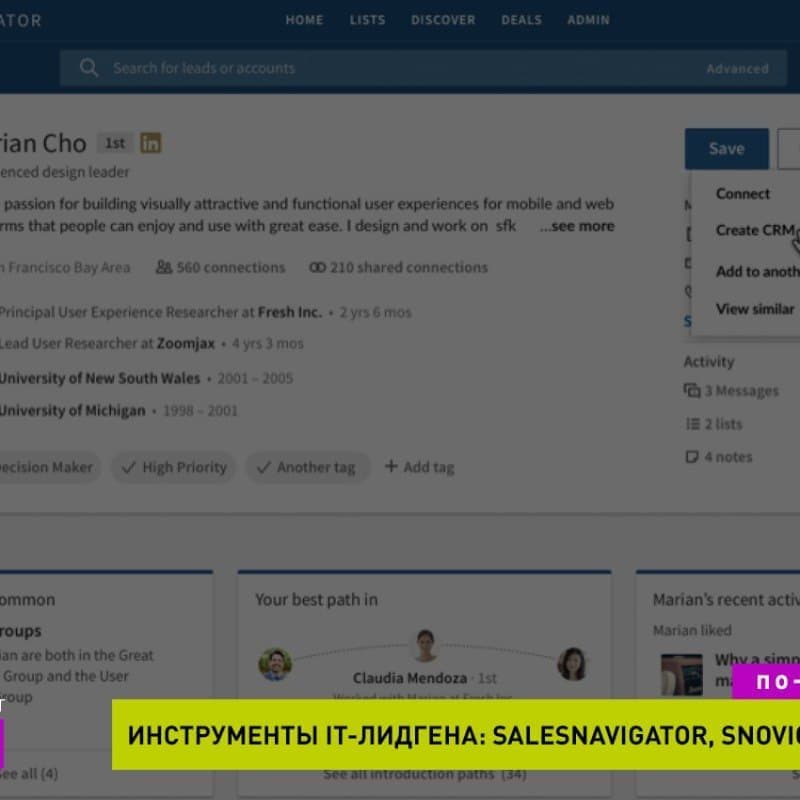Open Advanced search link
Screen dimensions: 800x800
click(x=737, y=68)
